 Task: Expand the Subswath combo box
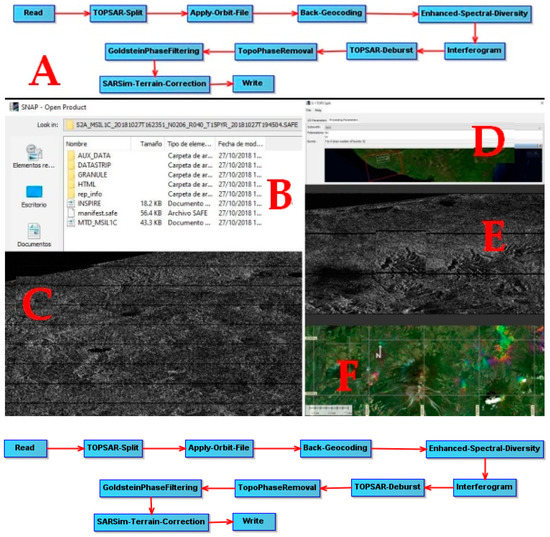pyautogui.click(x=434, y=127)
